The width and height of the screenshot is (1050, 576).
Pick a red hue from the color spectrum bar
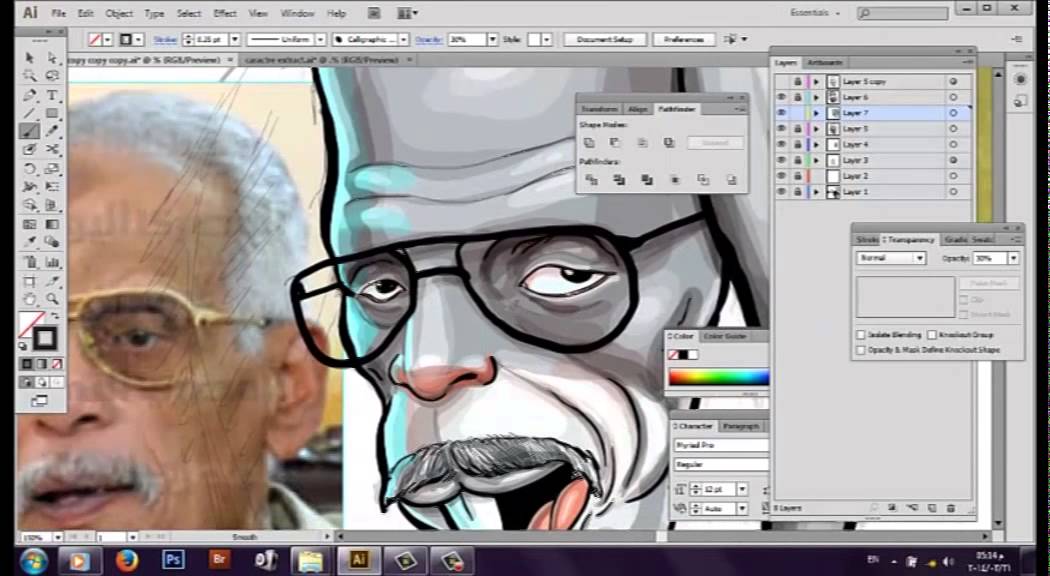[x=675, y=377]
